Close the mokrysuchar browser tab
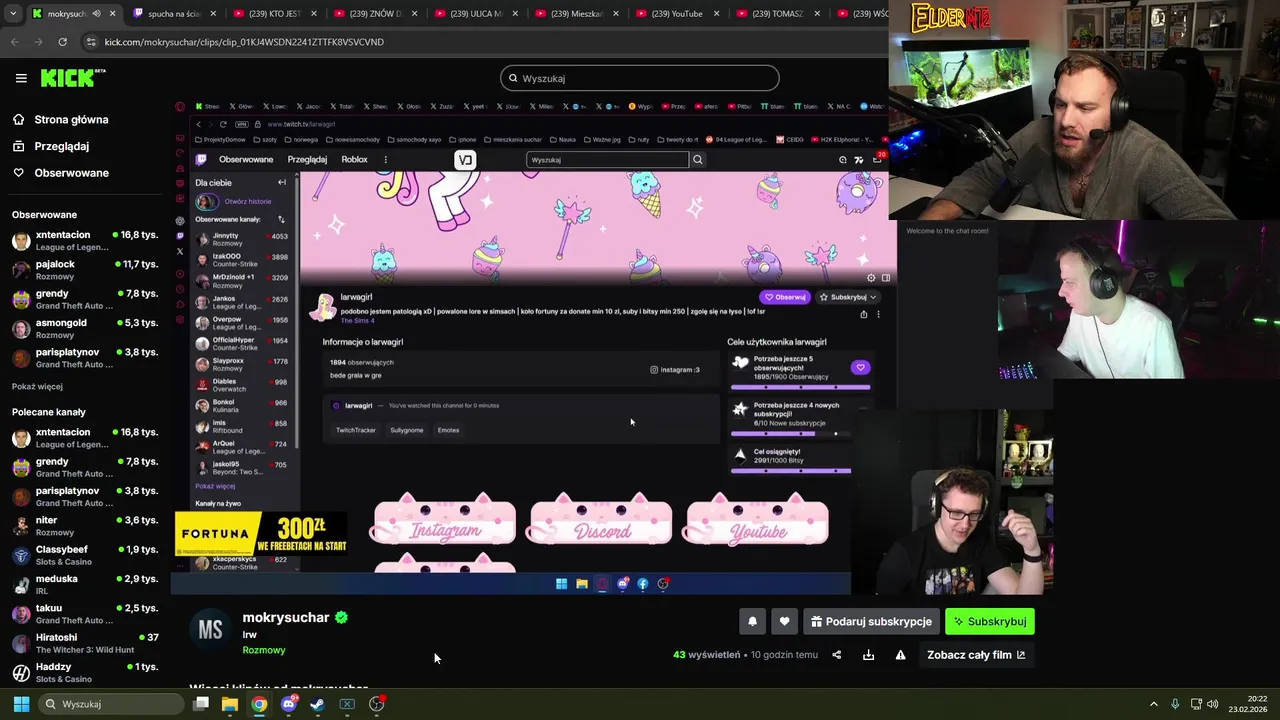This screenshot has width=1280, height=720. coord(113,14)
